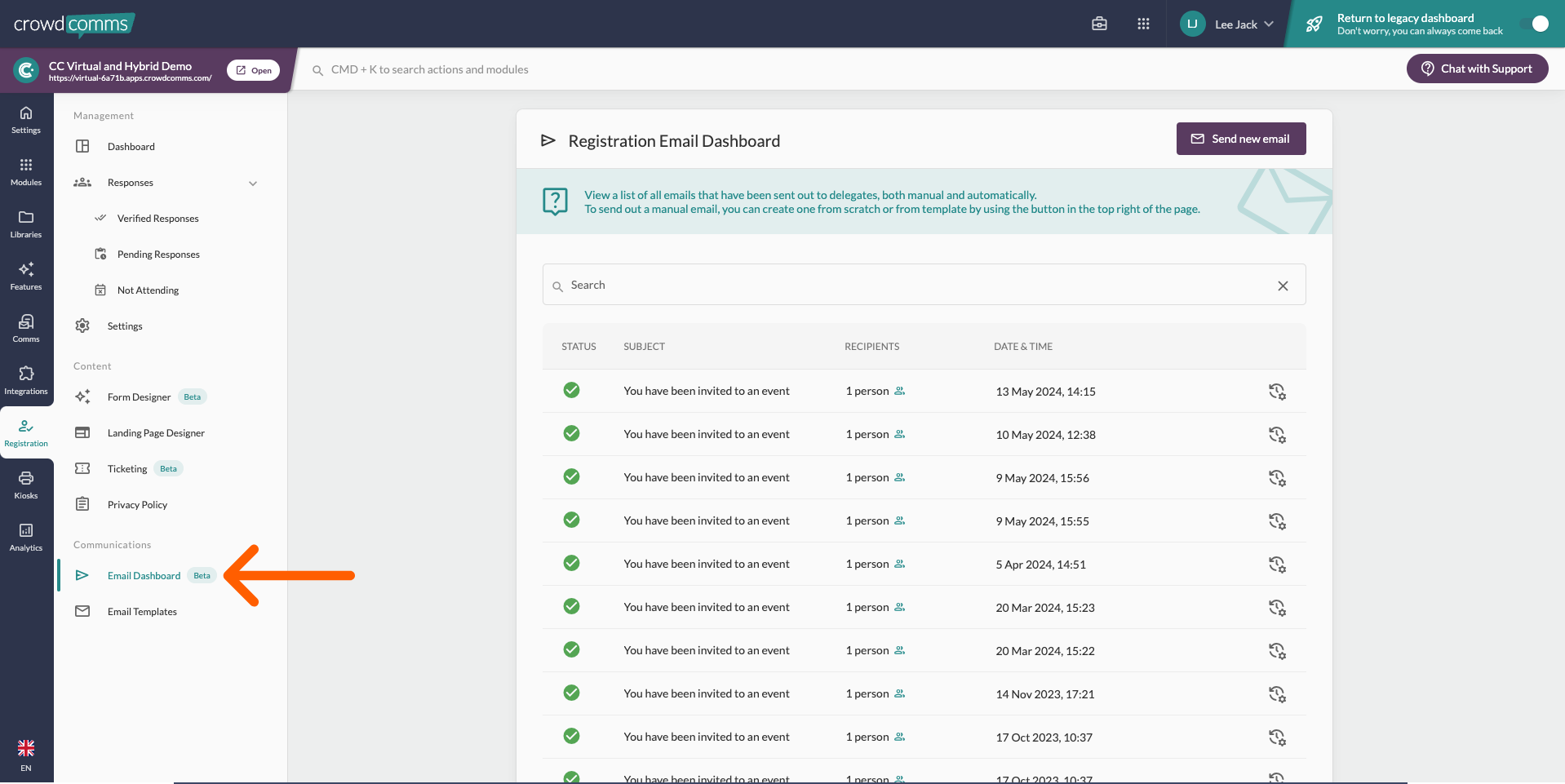This screenshot has width=1565, height=784.
Task: View recipients icon for 10 May 2024 email
Action: (899, 435)
